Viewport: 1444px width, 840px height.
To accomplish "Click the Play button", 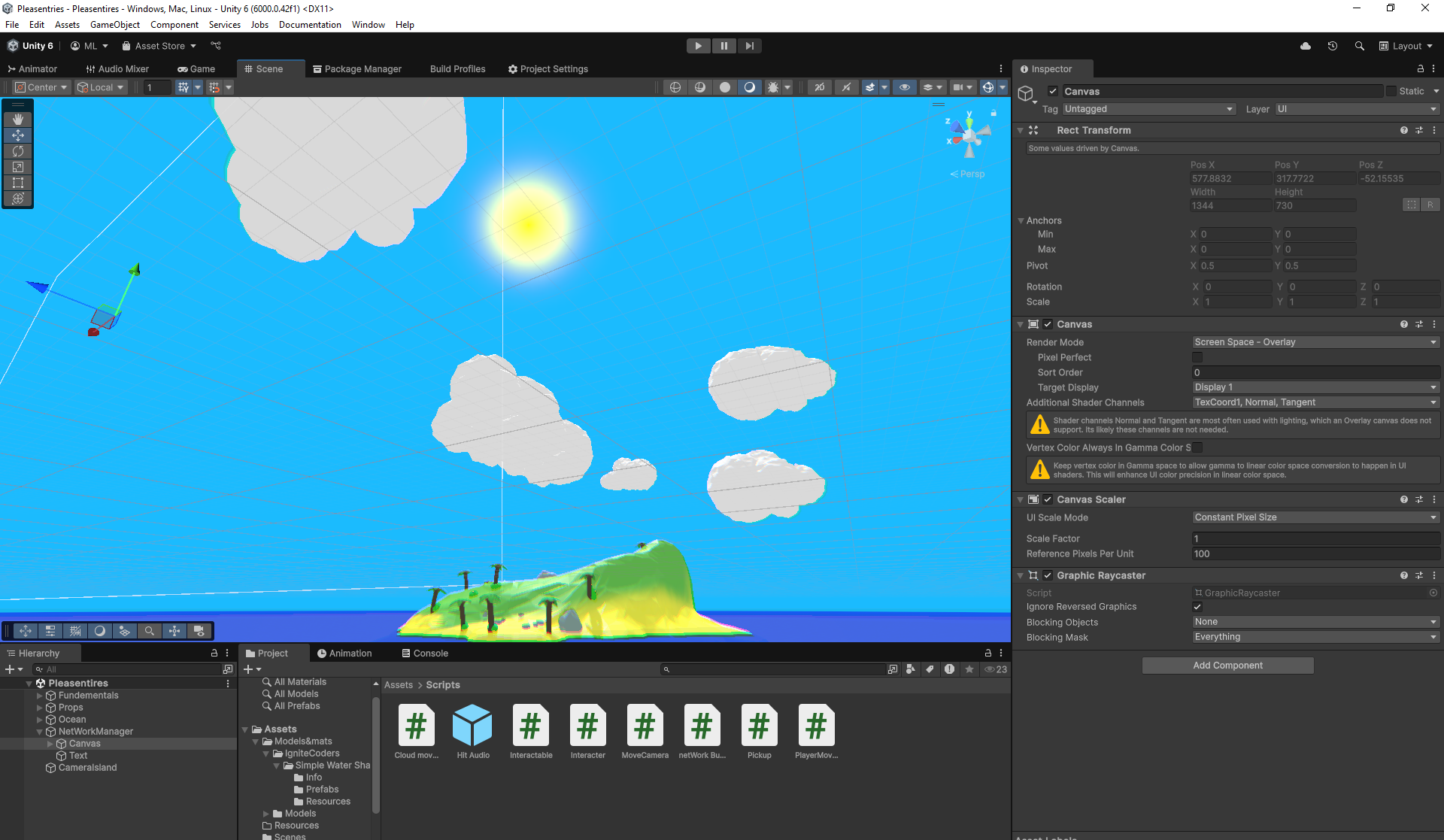I will click(698, 46).
